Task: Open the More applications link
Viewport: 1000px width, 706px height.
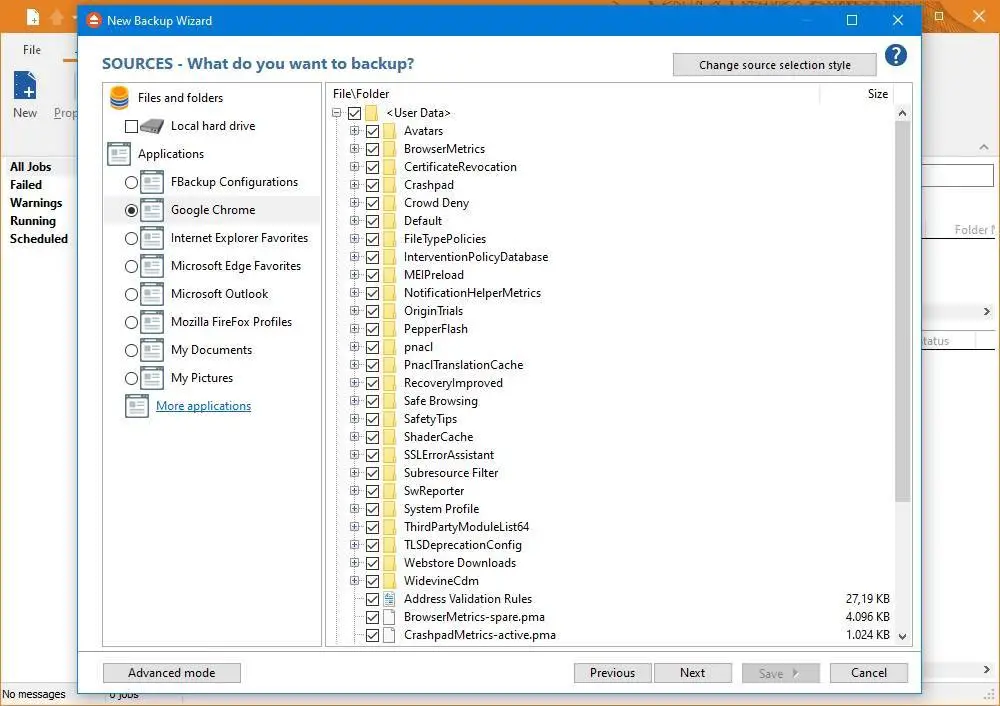Action: tap(203, 406)
